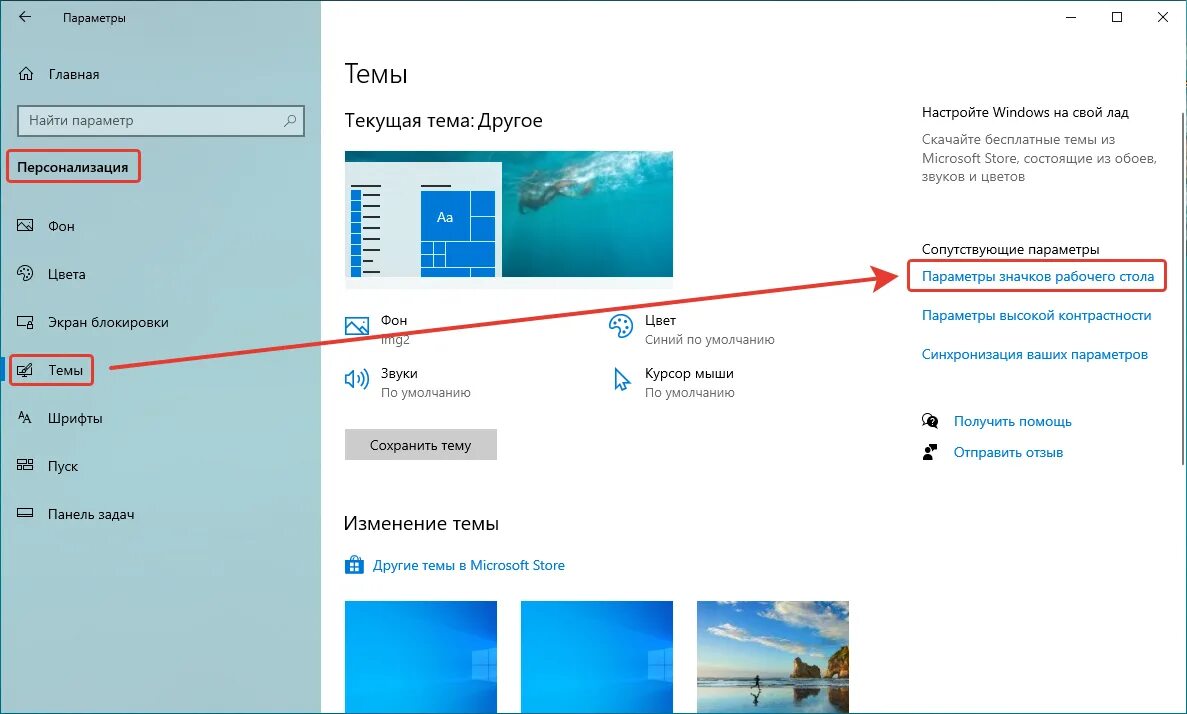Click the Панель задач bar icon
1187x714 pixels.
point(25,513)
